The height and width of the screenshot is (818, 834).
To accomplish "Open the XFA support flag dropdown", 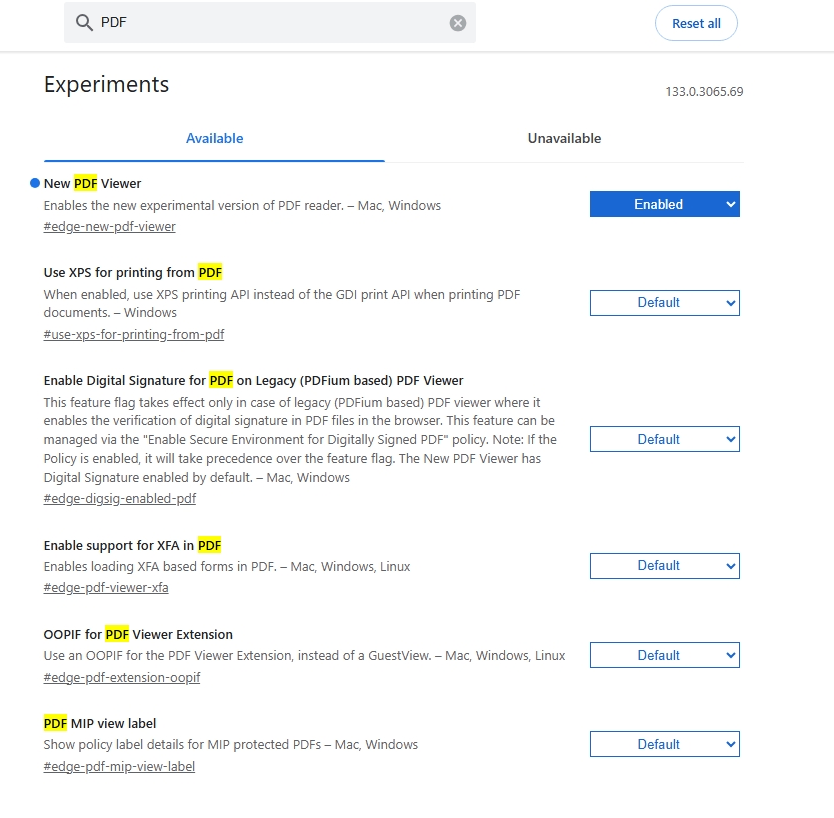I will click(664, 566).
